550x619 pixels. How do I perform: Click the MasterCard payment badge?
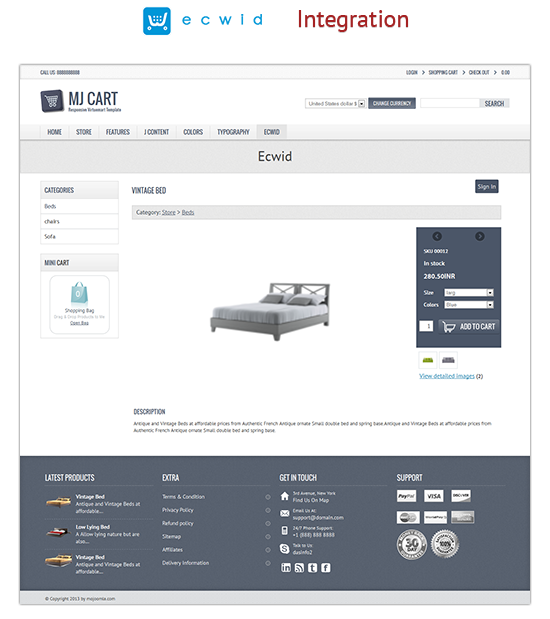(x=408, y=517)
